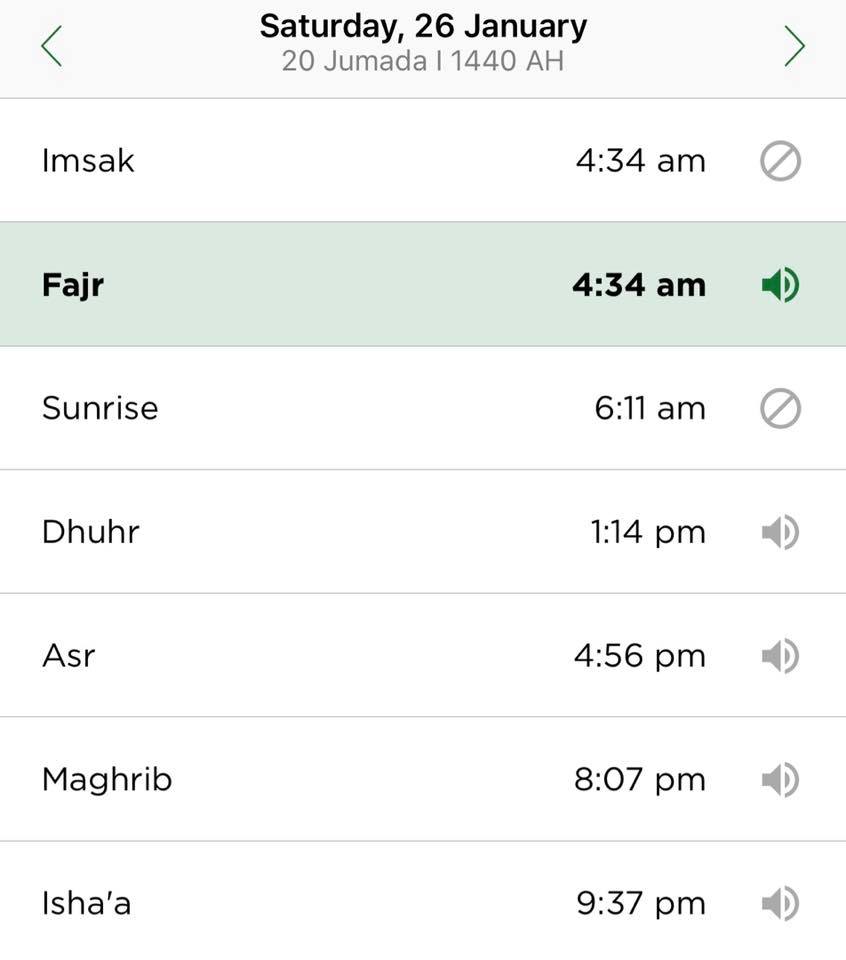Select the highlighted Fajr row
This screenshot has height=960, width=846.
pyautogui.click(x=423, y=284)
